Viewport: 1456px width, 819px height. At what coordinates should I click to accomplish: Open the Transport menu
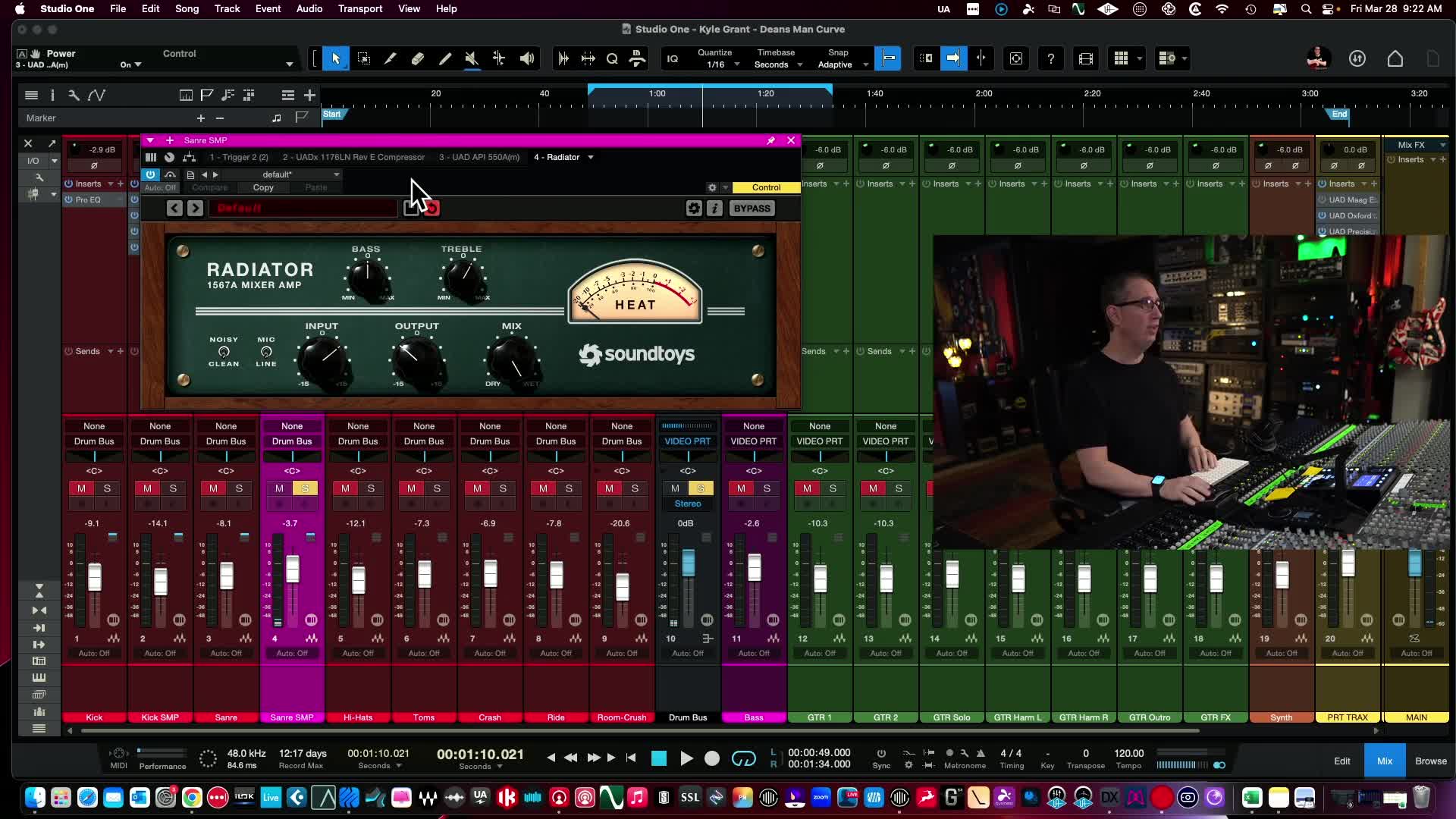(360, 9)
